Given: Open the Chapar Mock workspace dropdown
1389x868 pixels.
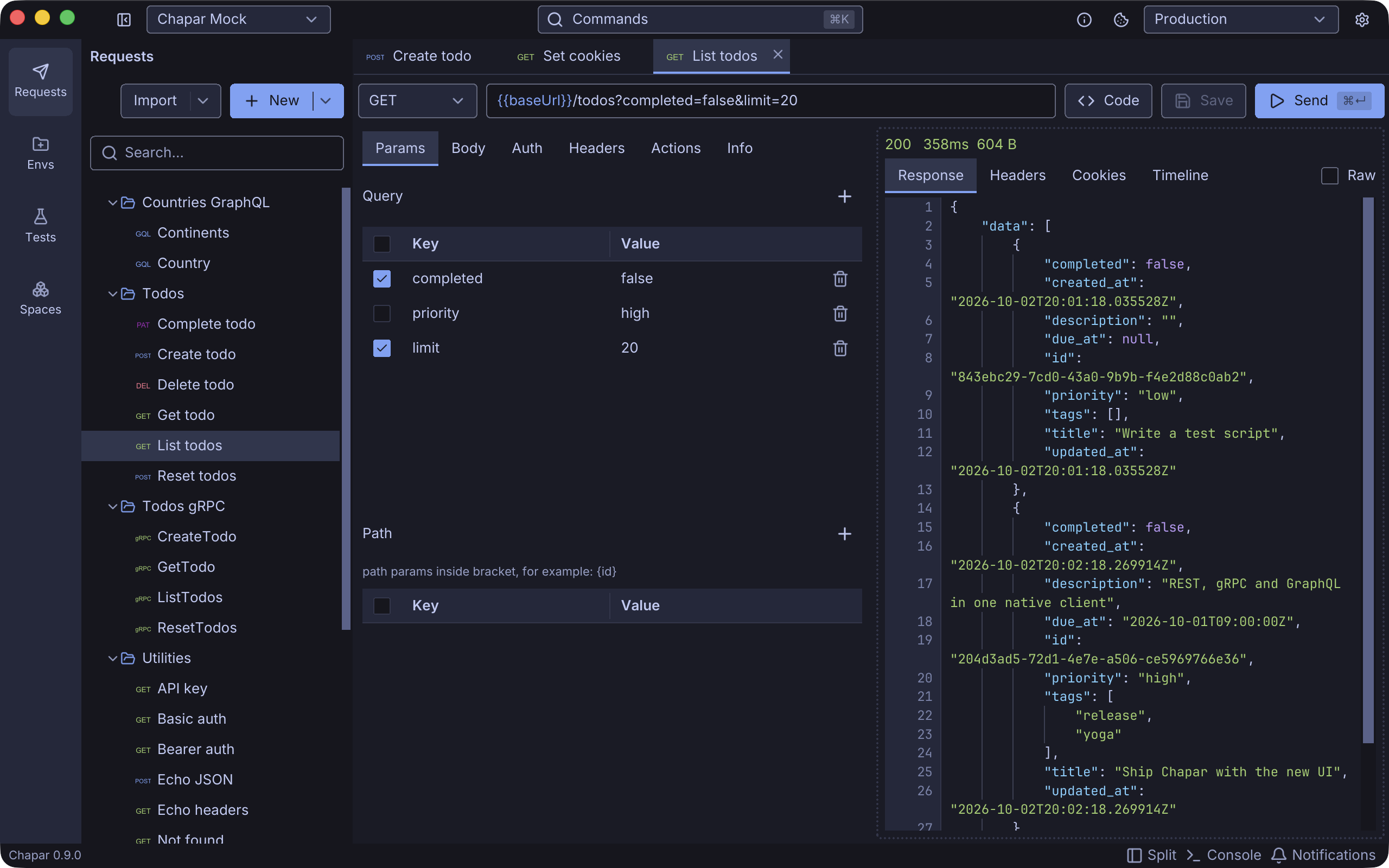Looking at the screenshot, I should pos(238,20).
